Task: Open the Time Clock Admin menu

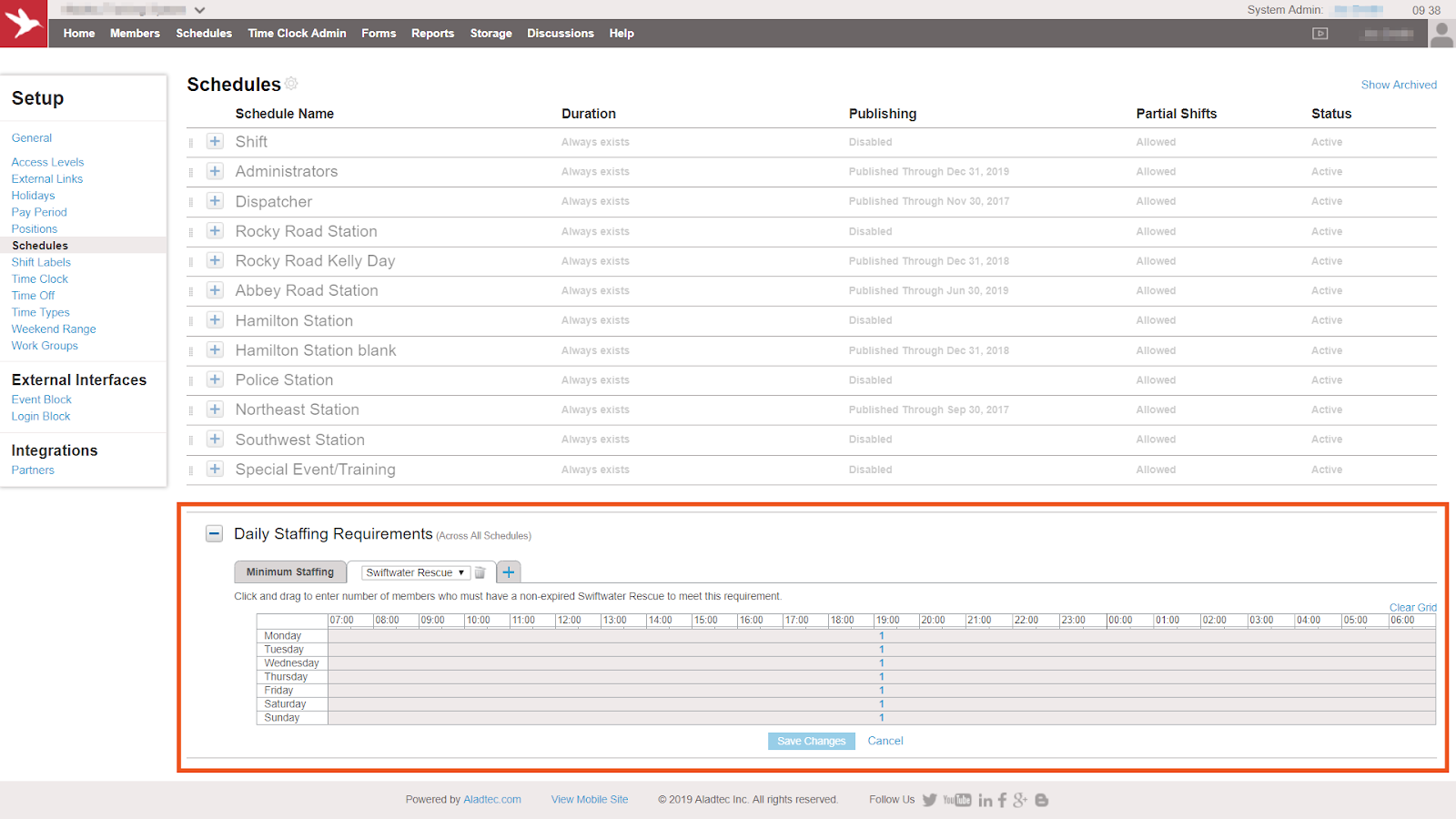Action: (297, 34)
